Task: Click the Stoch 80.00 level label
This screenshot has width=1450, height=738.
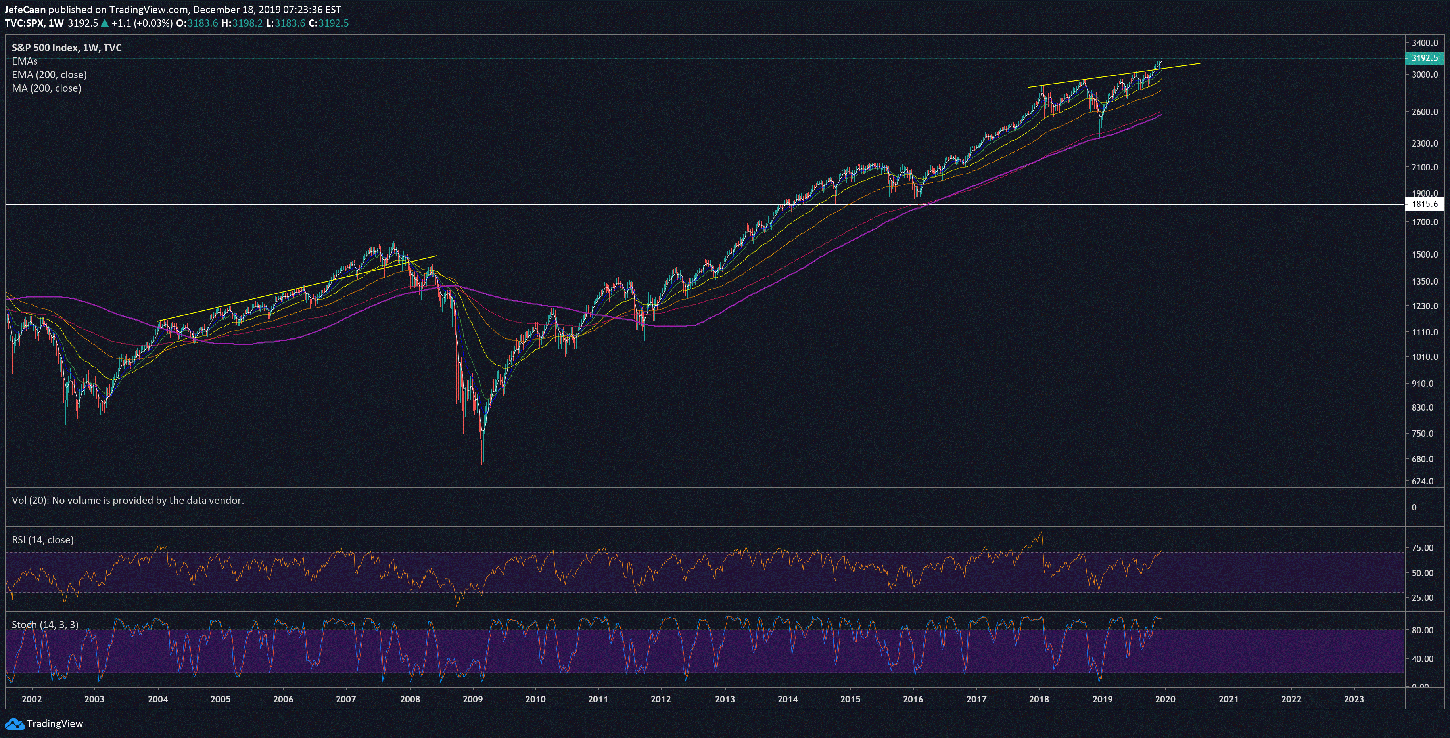Action: (1424, 631)
